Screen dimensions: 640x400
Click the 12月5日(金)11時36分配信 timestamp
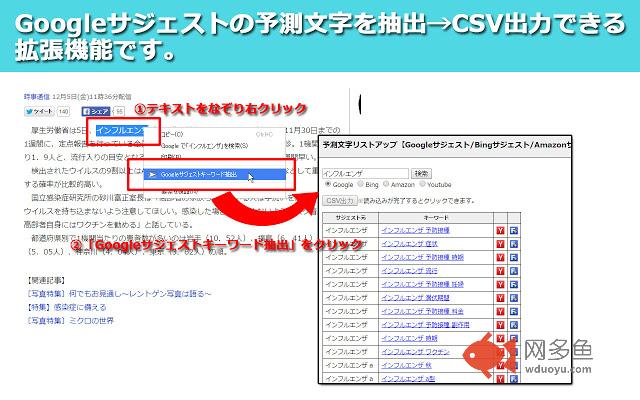click(x=92, y=97)
